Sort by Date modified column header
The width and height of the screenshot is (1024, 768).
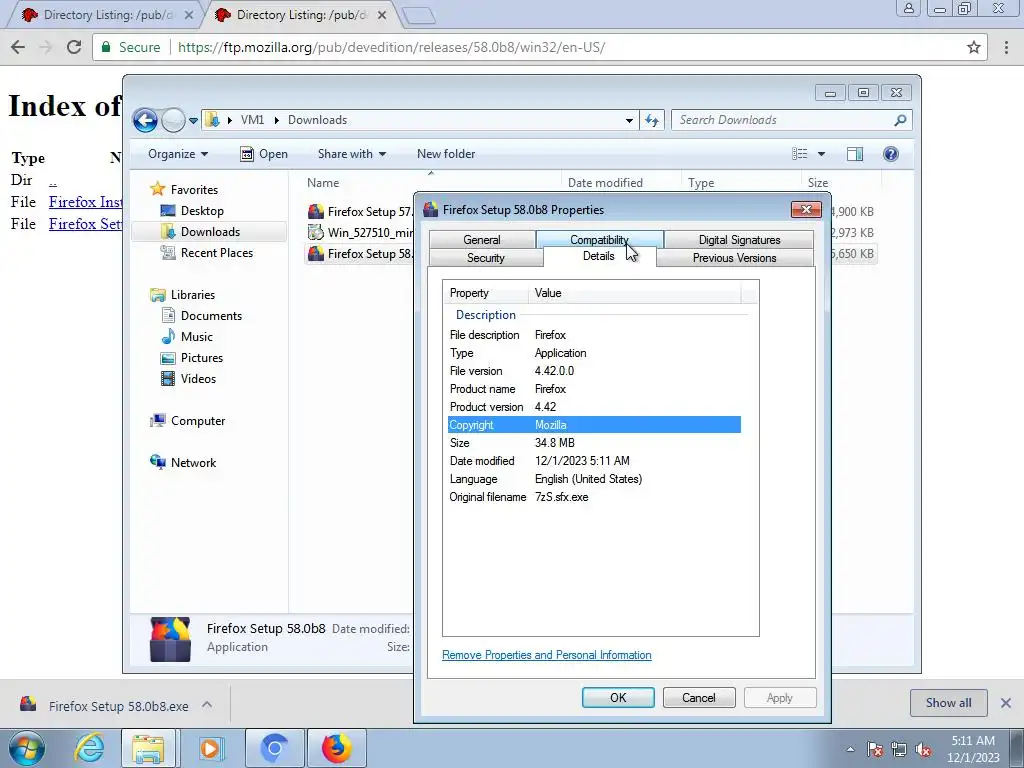(605, 183)
